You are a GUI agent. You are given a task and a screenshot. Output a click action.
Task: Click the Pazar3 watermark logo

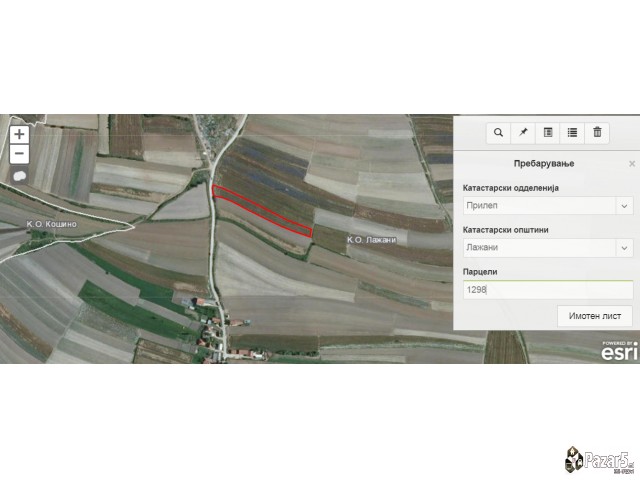click(600, 460)
